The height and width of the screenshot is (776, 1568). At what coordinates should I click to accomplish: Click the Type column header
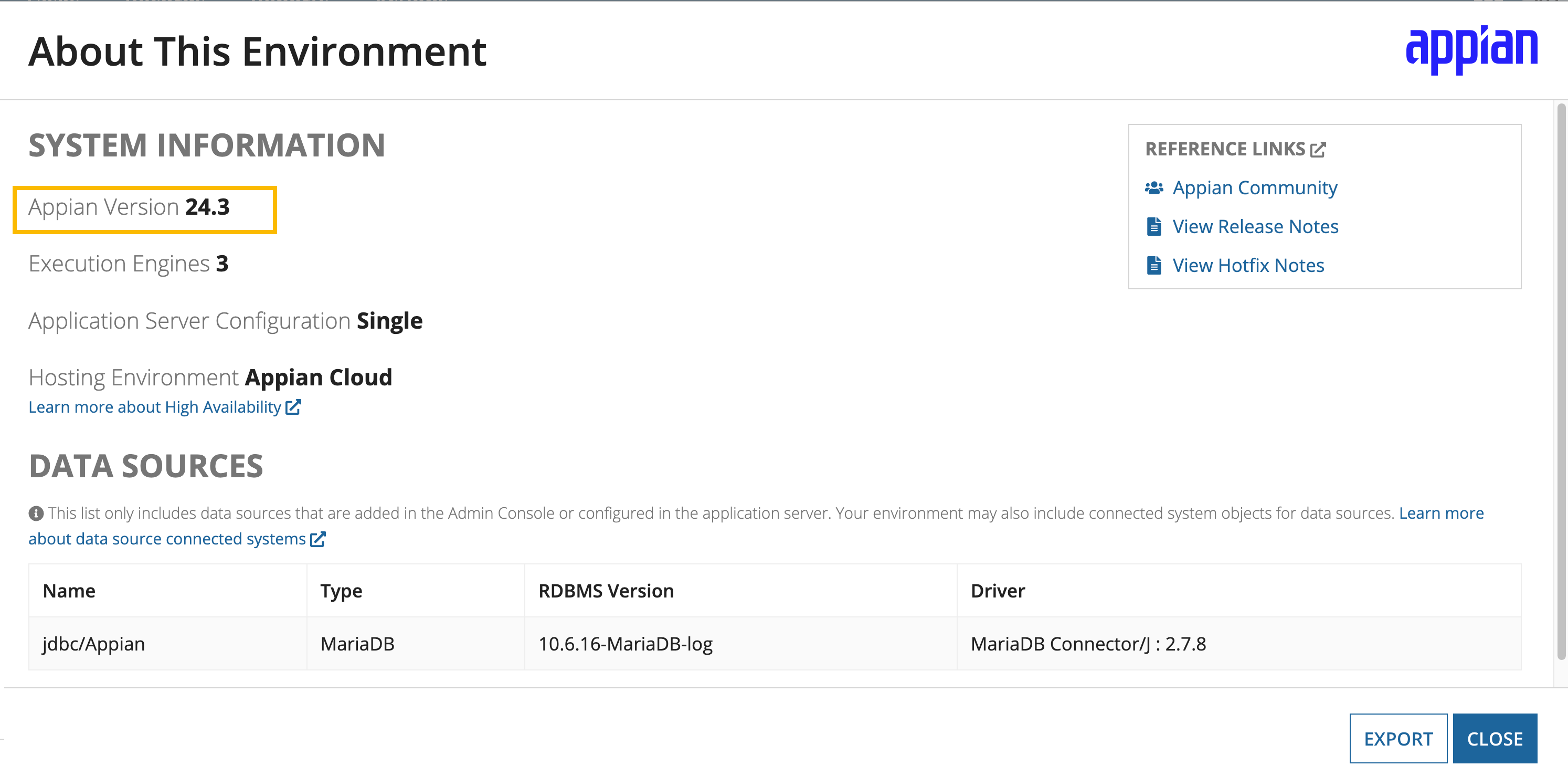(x=416, y=590)
